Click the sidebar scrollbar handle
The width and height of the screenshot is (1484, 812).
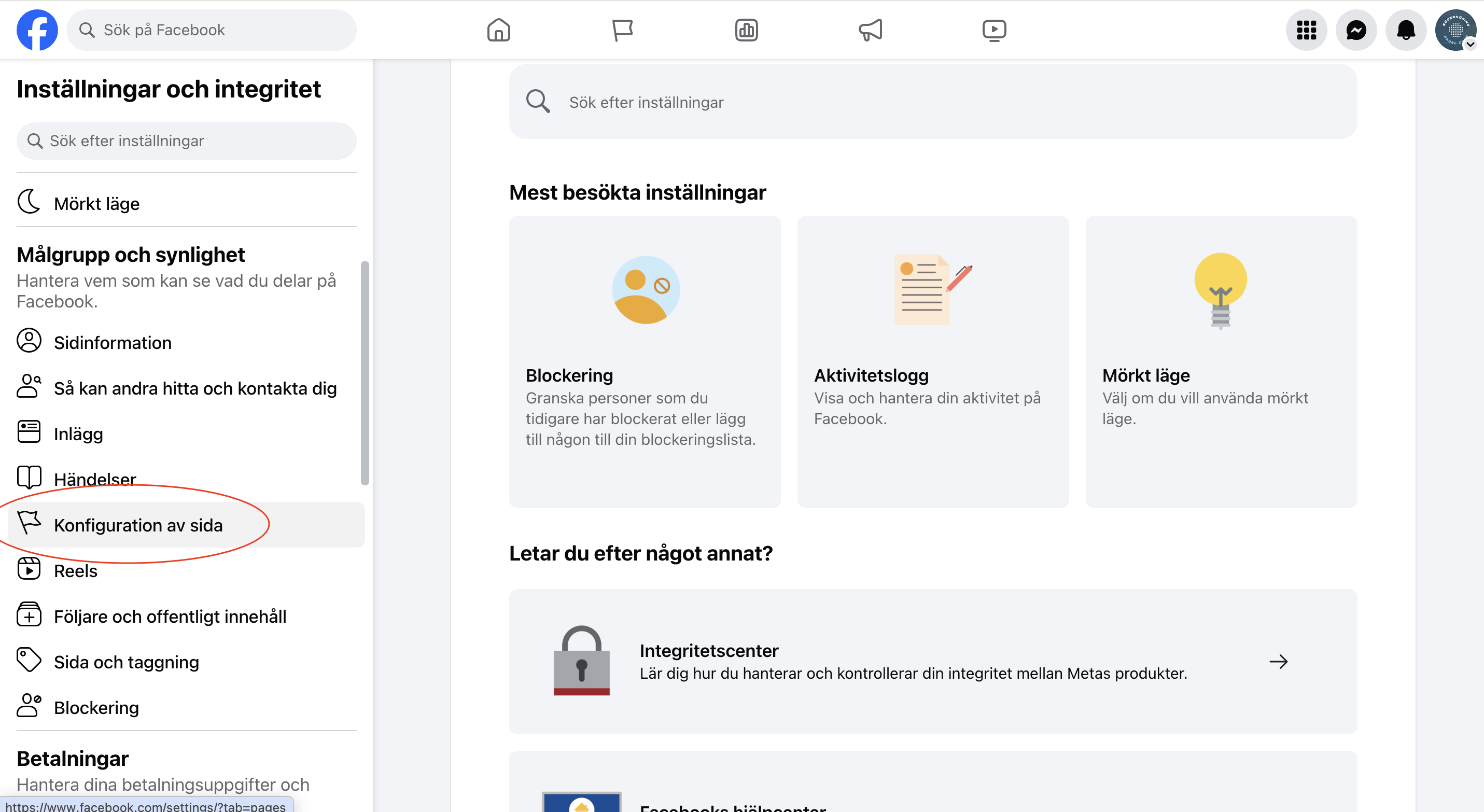click(x=364, y=373)
